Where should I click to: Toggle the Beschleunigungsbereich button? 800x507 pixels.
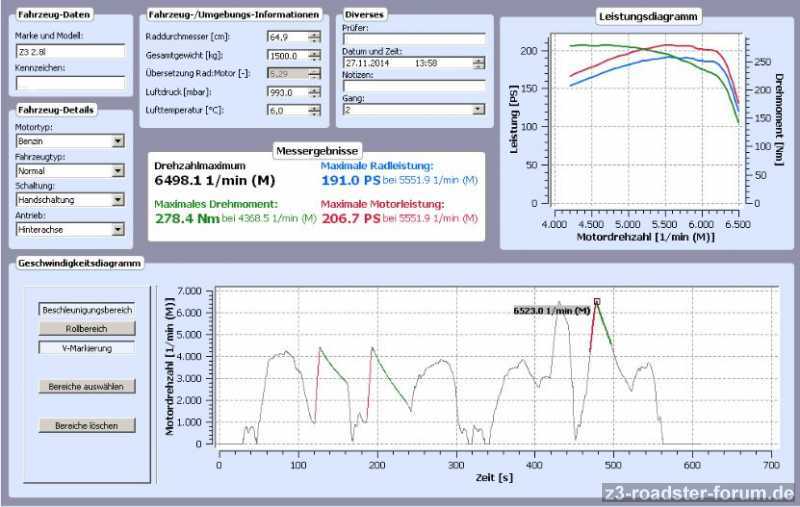(x=85, y=310)
